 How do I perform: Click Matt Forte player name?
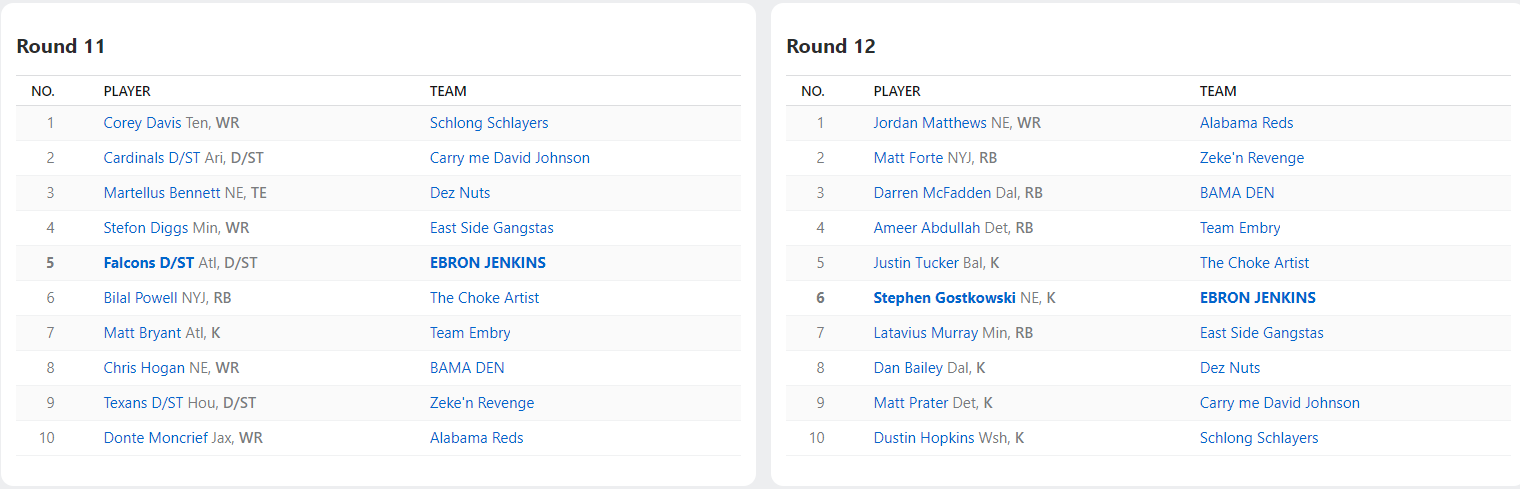click(908, 158)
